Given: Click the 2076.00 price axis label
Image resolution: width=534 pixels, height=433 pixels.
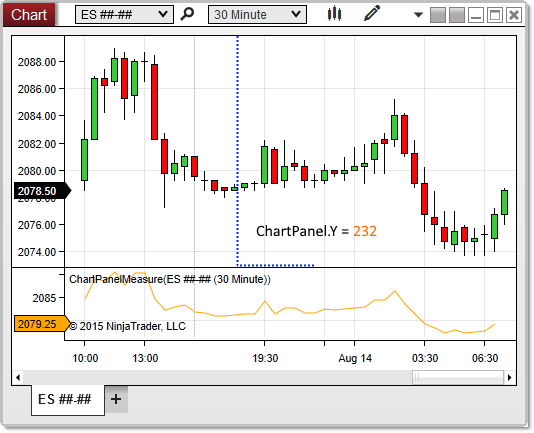Looking at the screenshot, I should pyautogui.click(x=37, y=225).
